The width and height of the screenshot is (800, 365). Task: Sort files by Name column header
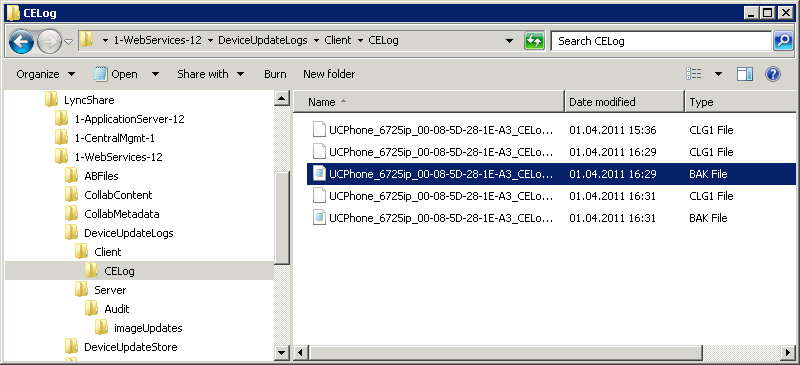(x=429, y=102)
